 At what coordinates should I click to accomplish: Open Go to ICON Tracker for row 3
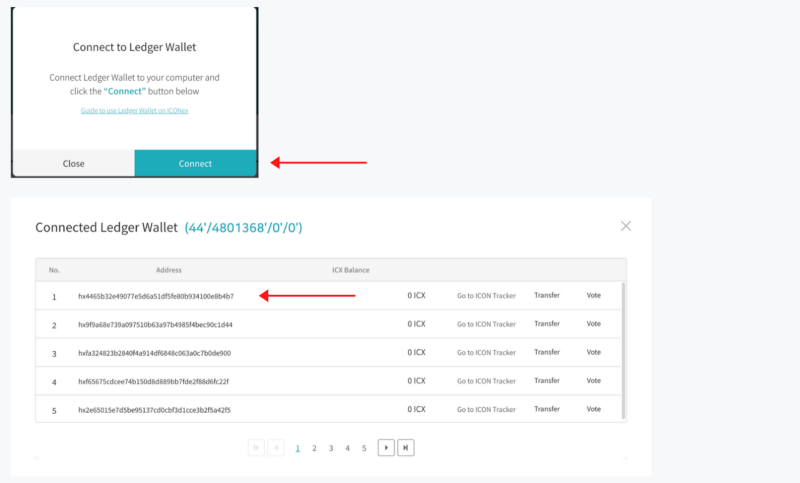[x=486, y=352]
